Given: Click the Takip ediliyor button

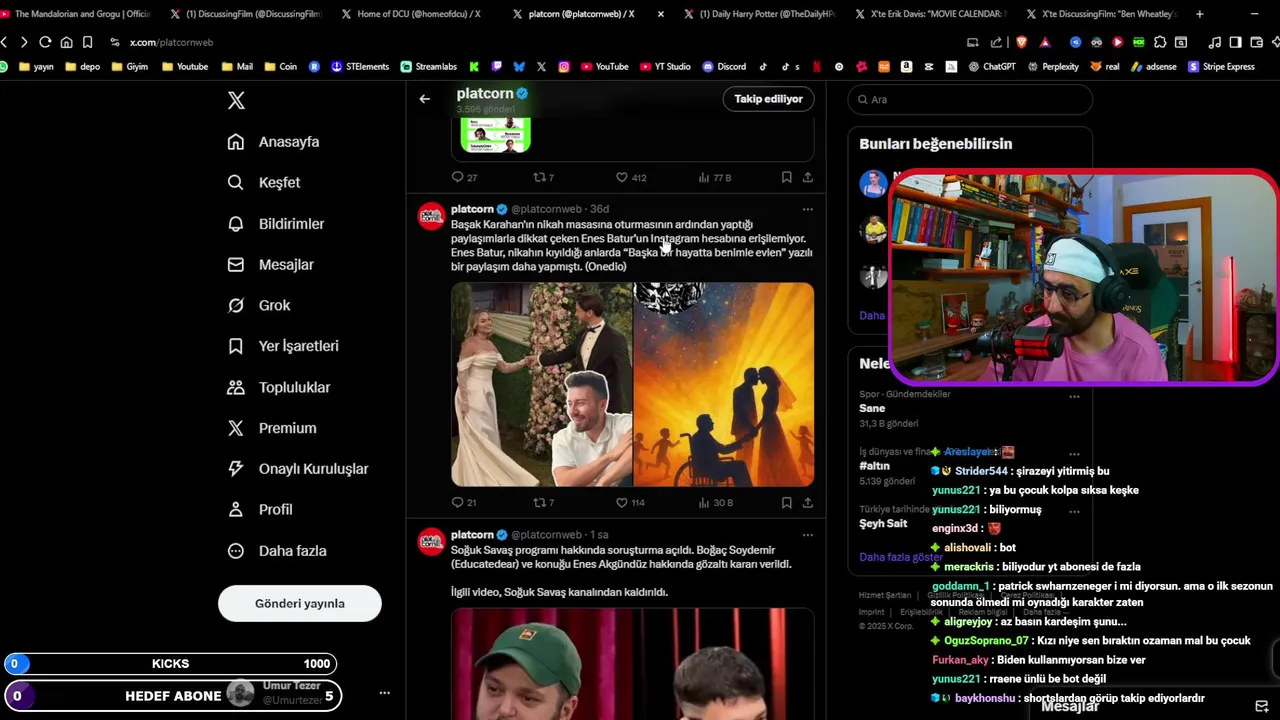Looking at the screenshot, I should click(x=768, y=99).
